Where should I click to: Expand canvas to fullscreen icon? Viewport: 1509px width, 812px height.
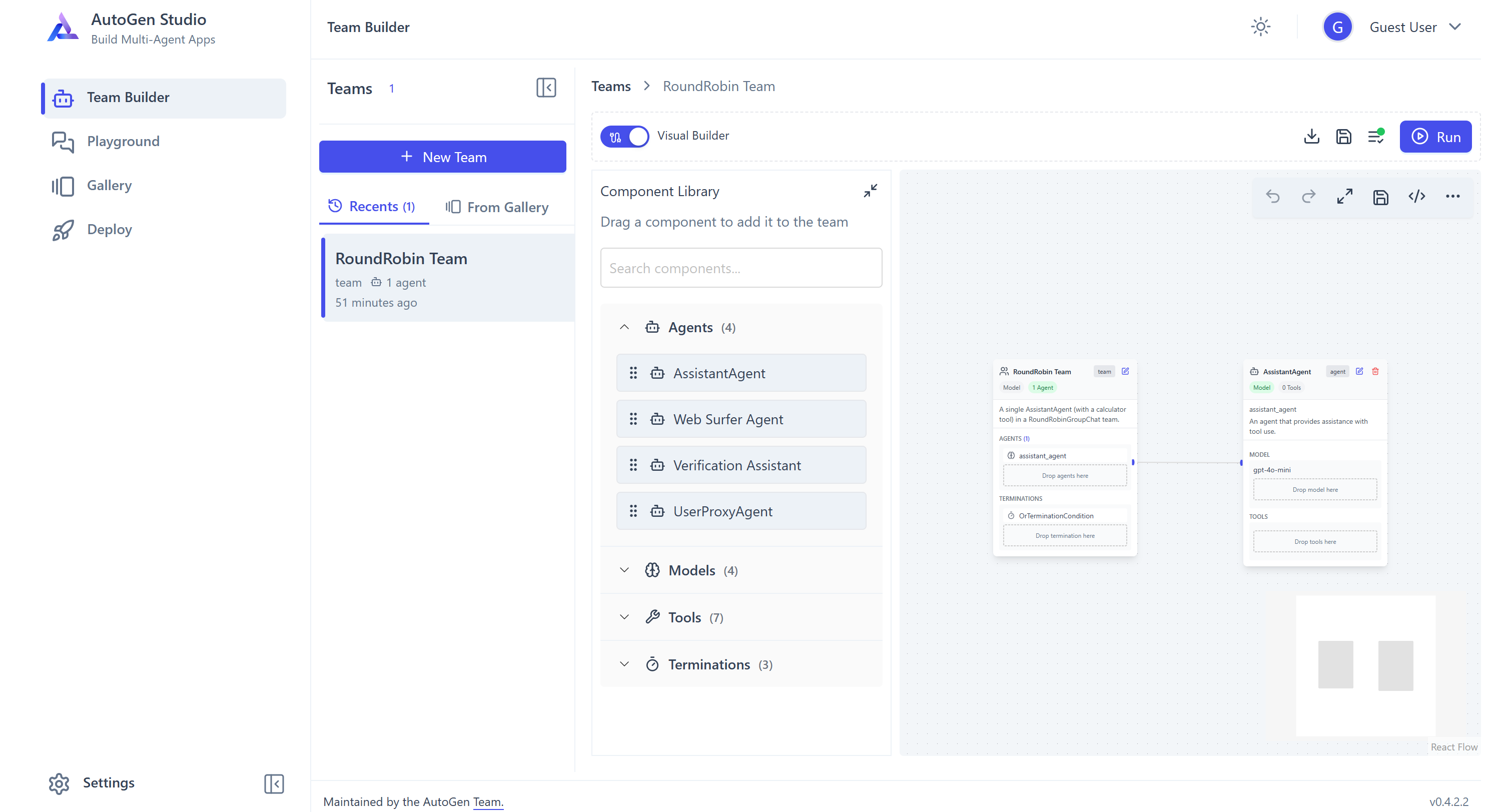(x=1344, y=196)
